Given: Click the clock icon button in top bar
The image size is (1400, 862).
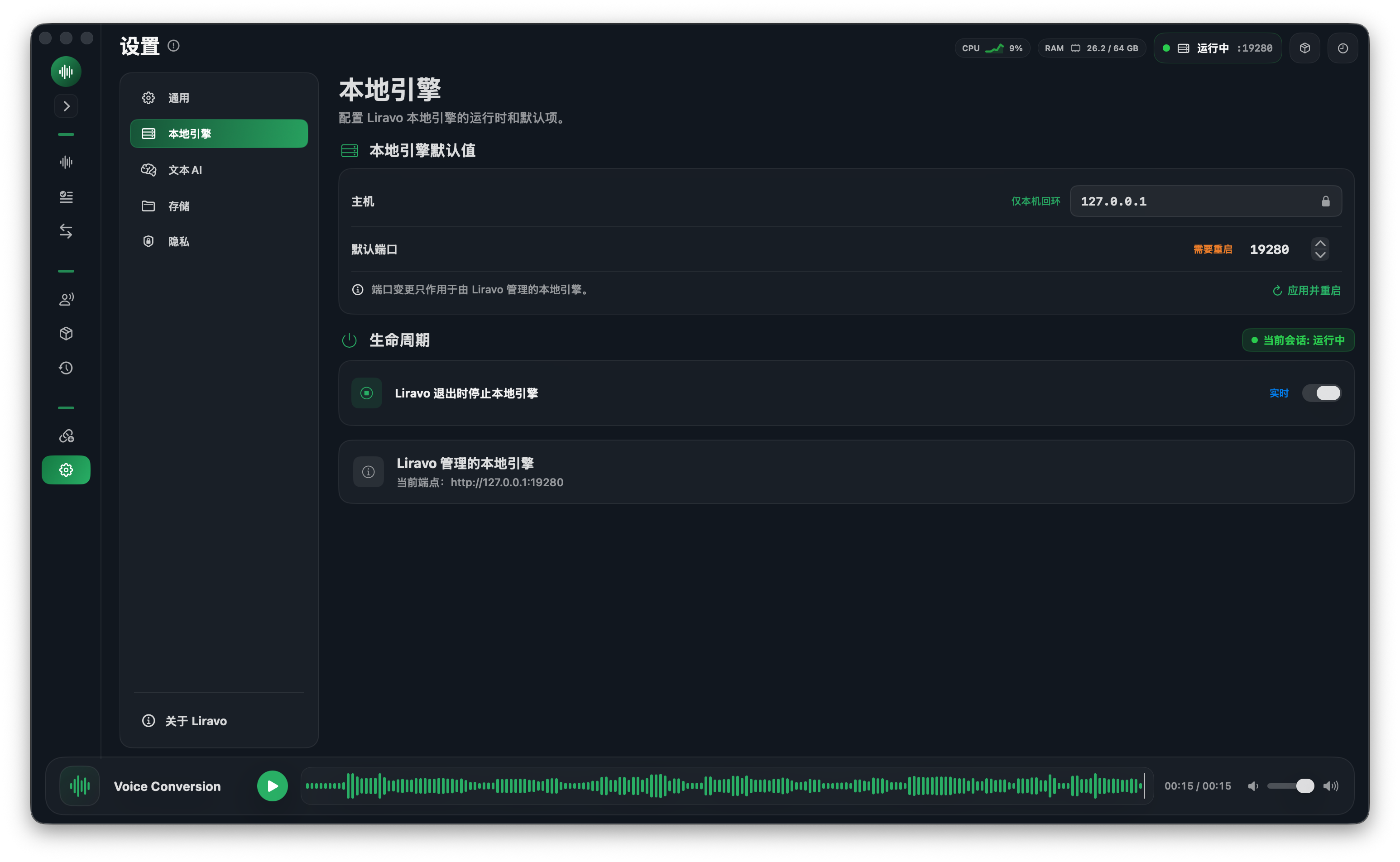Looking at the screenshot, I should tap(1343, 48).
